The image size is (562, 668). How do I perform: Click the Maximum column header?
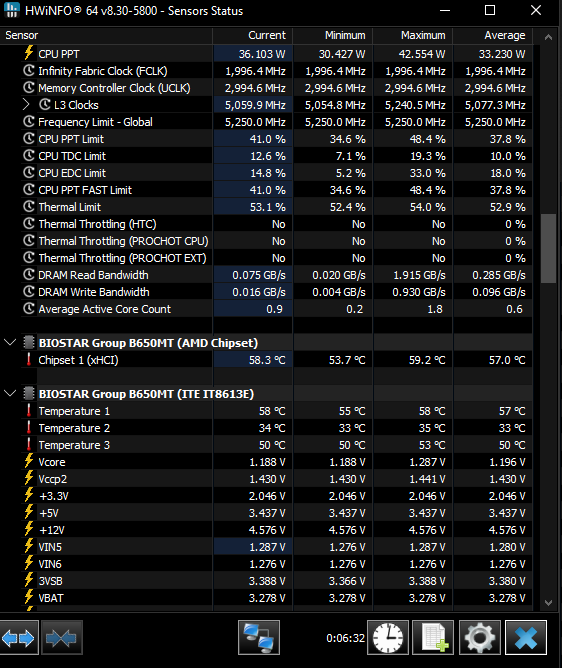[412, 35]
